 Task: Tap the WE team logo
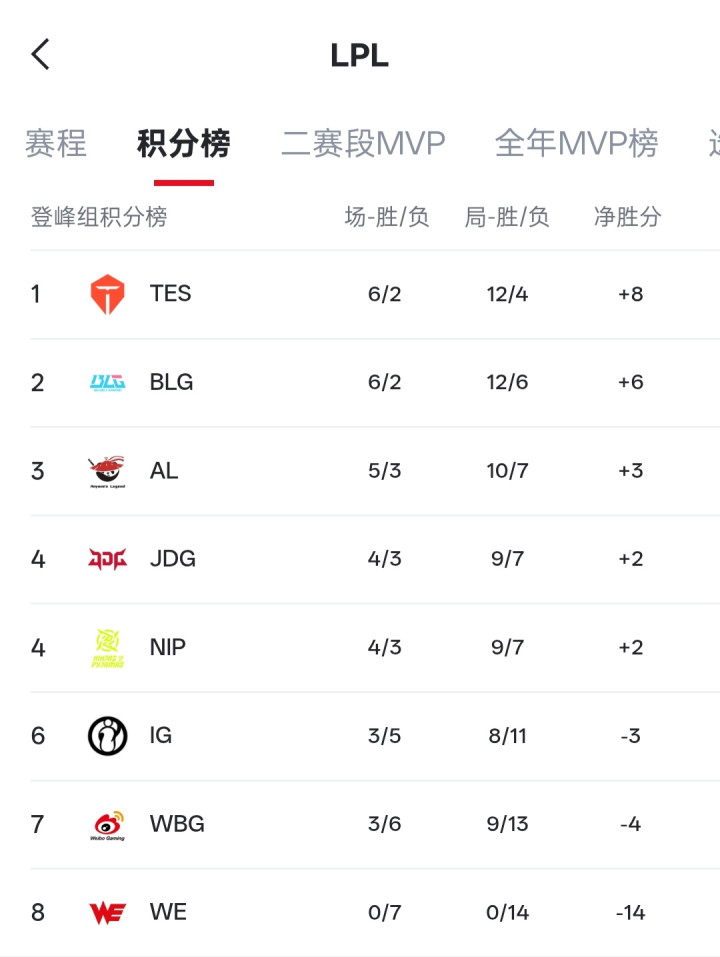tap(107, 913)
